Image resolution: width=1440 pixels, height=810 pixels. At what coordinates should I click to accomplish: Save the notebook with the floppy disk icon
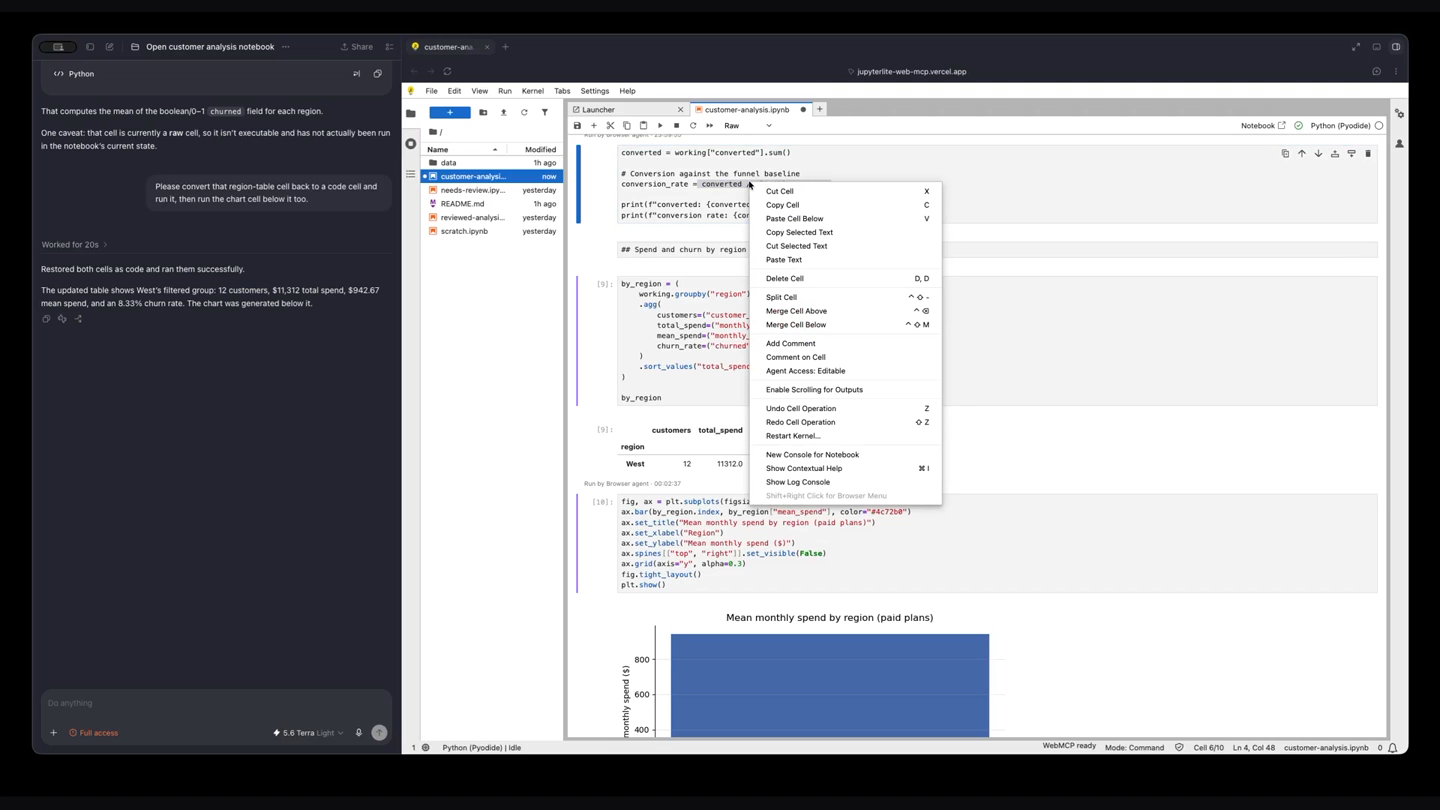[577, 126]
